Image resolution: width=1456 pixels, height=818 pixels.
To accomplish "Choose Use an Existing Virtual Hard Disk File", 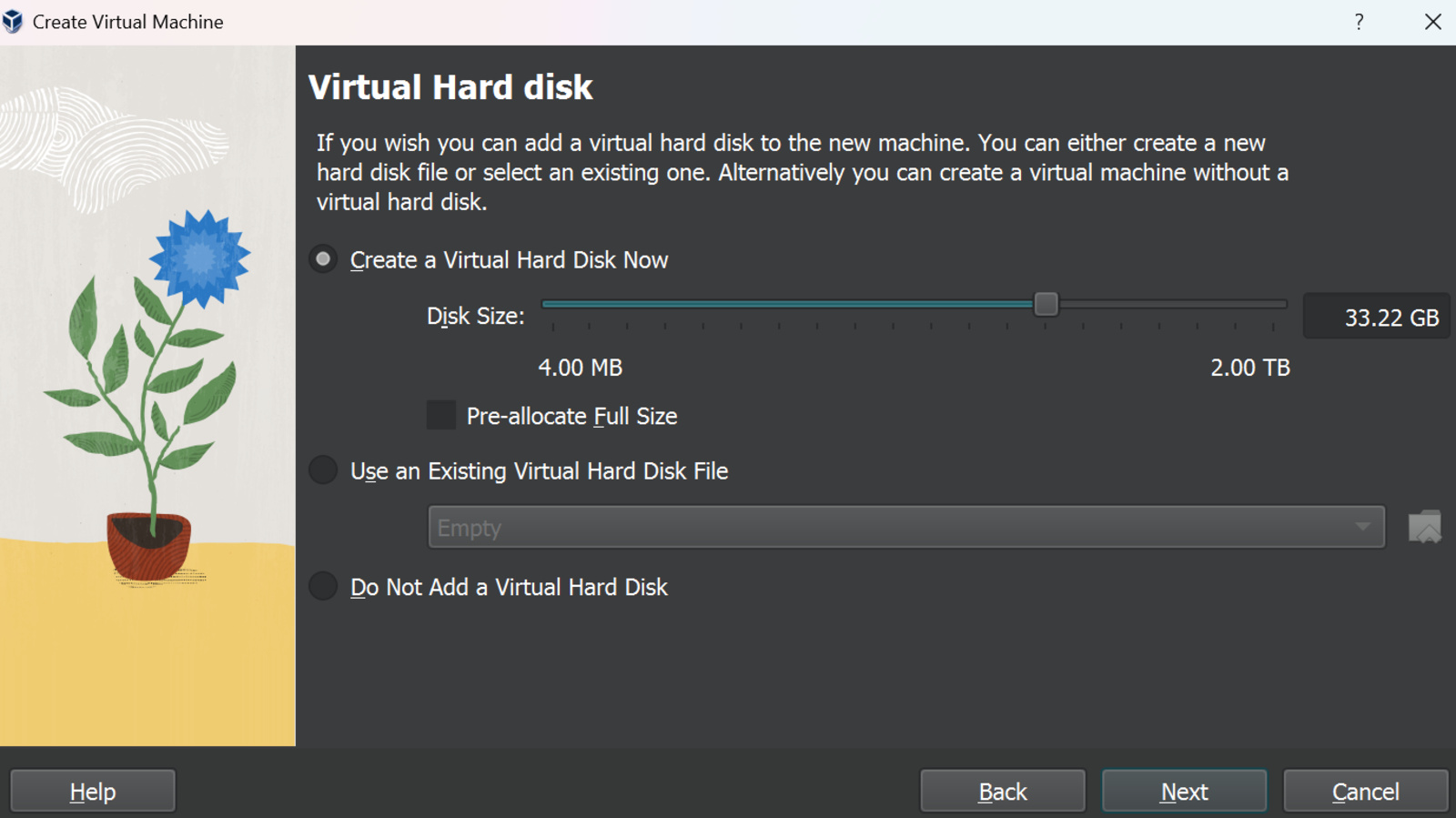I will [x=322, y=470].
